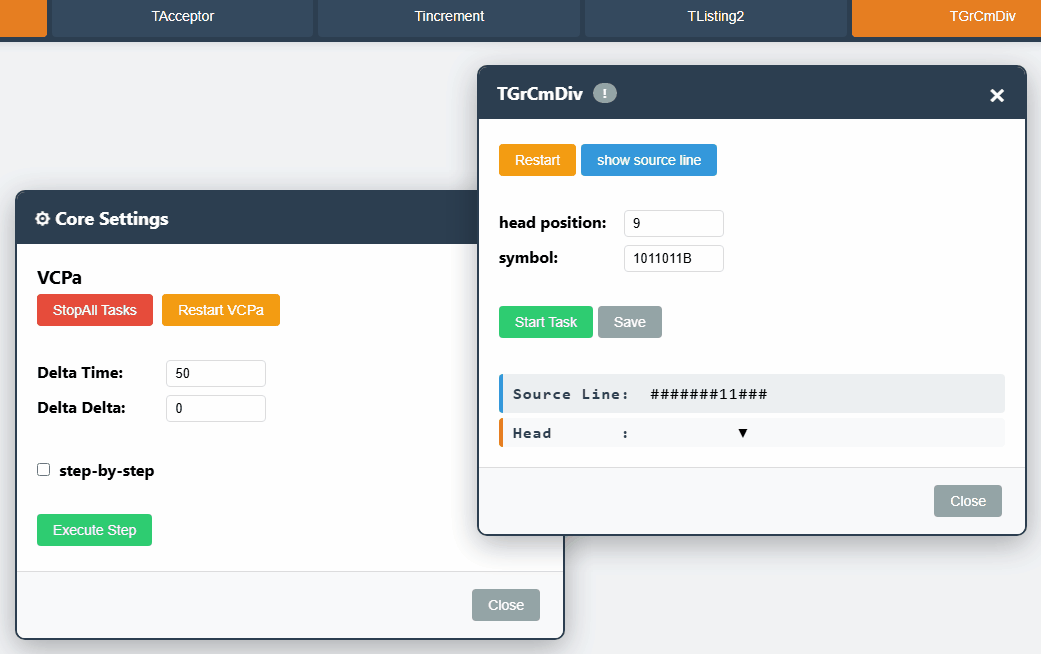Select the TGrCmDiv tab
This screenshot has height=654, width=1041.
(x=946, y=17)
